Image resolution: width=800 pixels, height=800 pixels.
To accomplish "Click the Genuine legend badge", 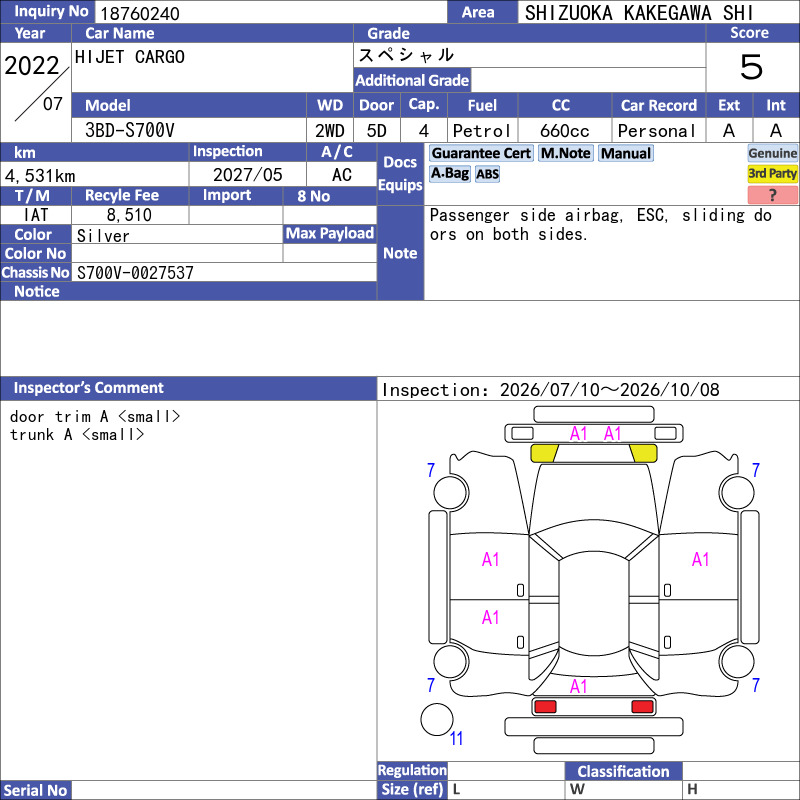I will click(772, 153).
